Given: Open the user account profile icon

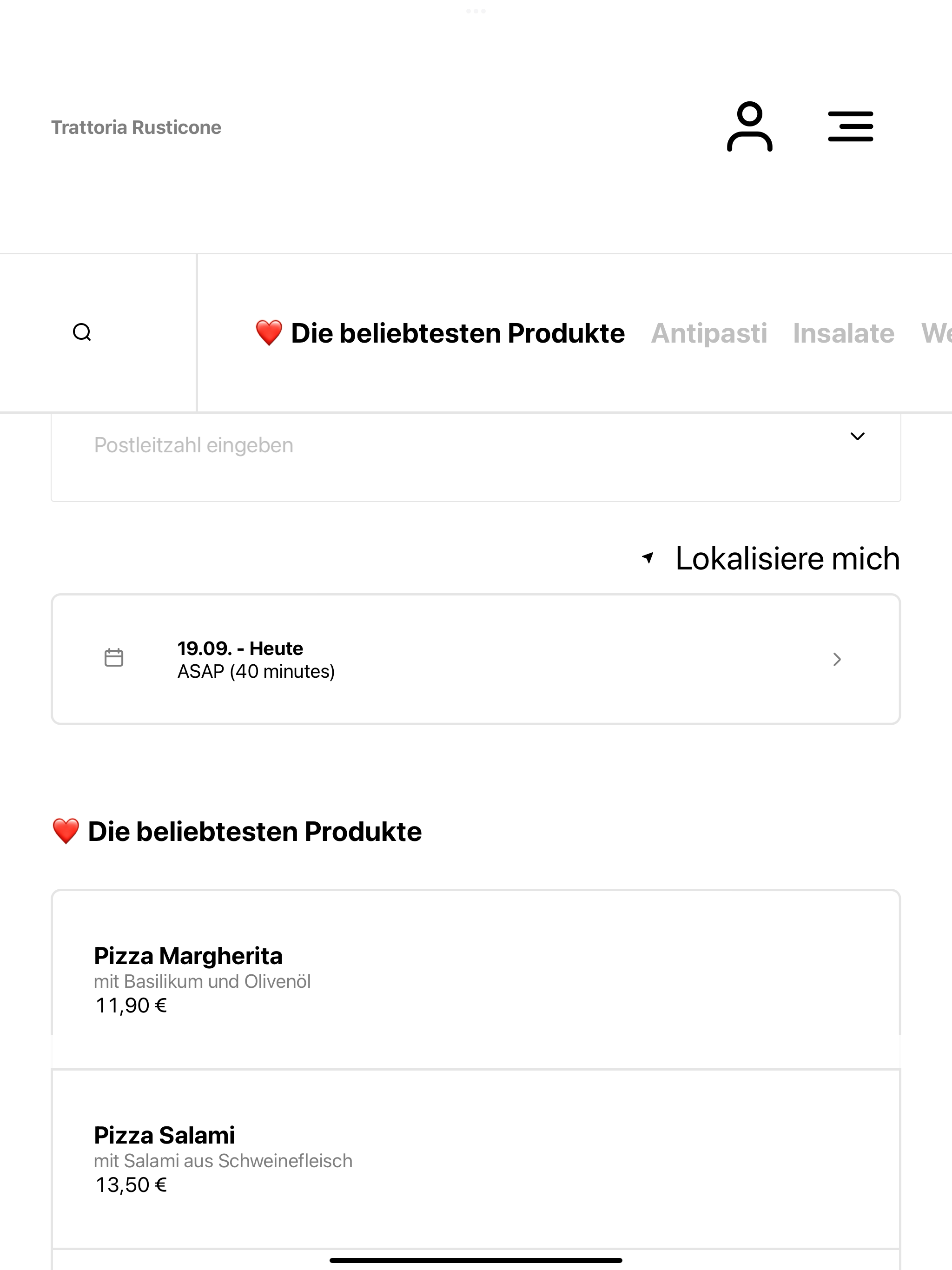Looking at the screenshot, I should pyautogui.click(x=749, y=126).
